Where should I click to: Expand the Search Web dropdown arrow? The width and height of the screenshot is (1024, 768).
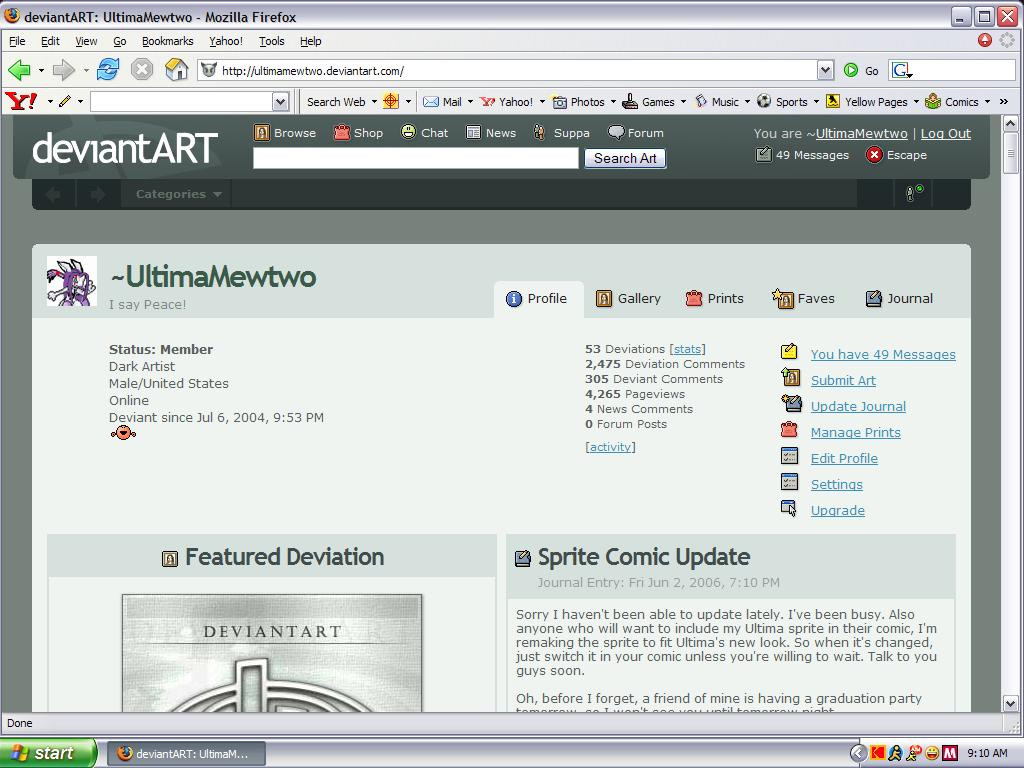(x=374, y=102)
